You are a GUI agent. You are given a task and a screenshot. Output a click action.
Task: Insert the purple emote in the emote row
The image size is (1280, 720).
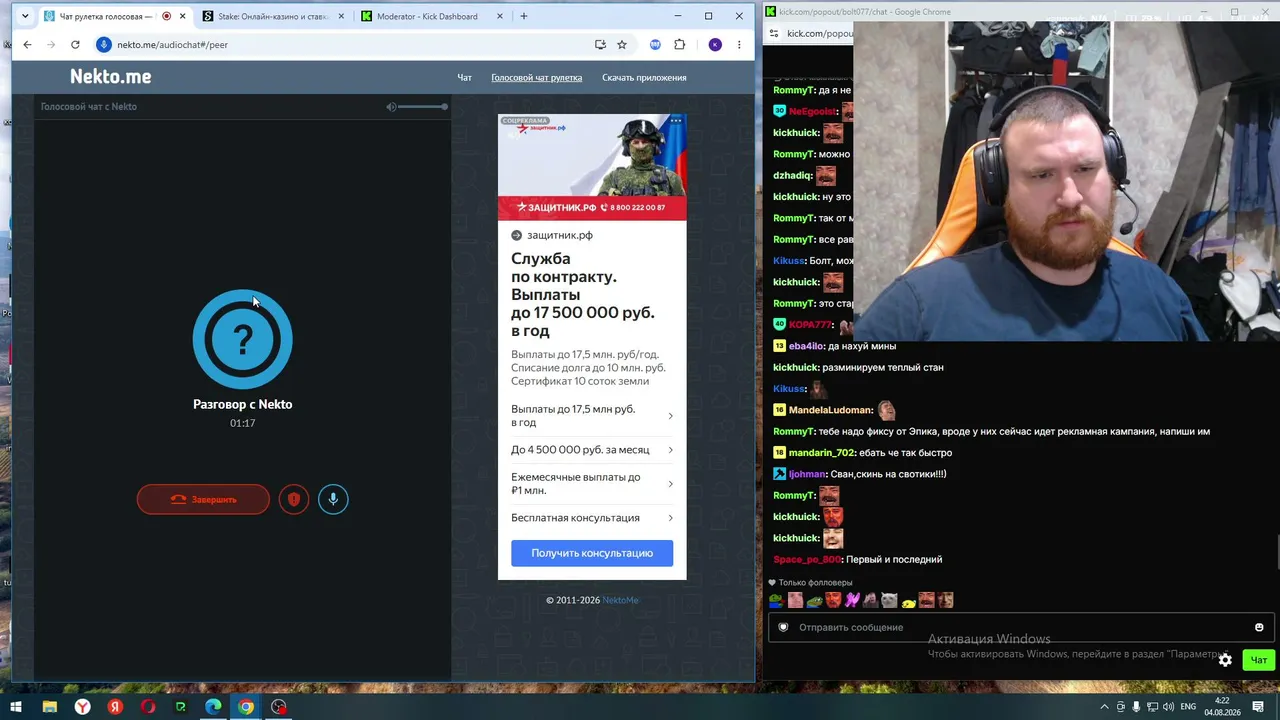[x=852, y=600]
